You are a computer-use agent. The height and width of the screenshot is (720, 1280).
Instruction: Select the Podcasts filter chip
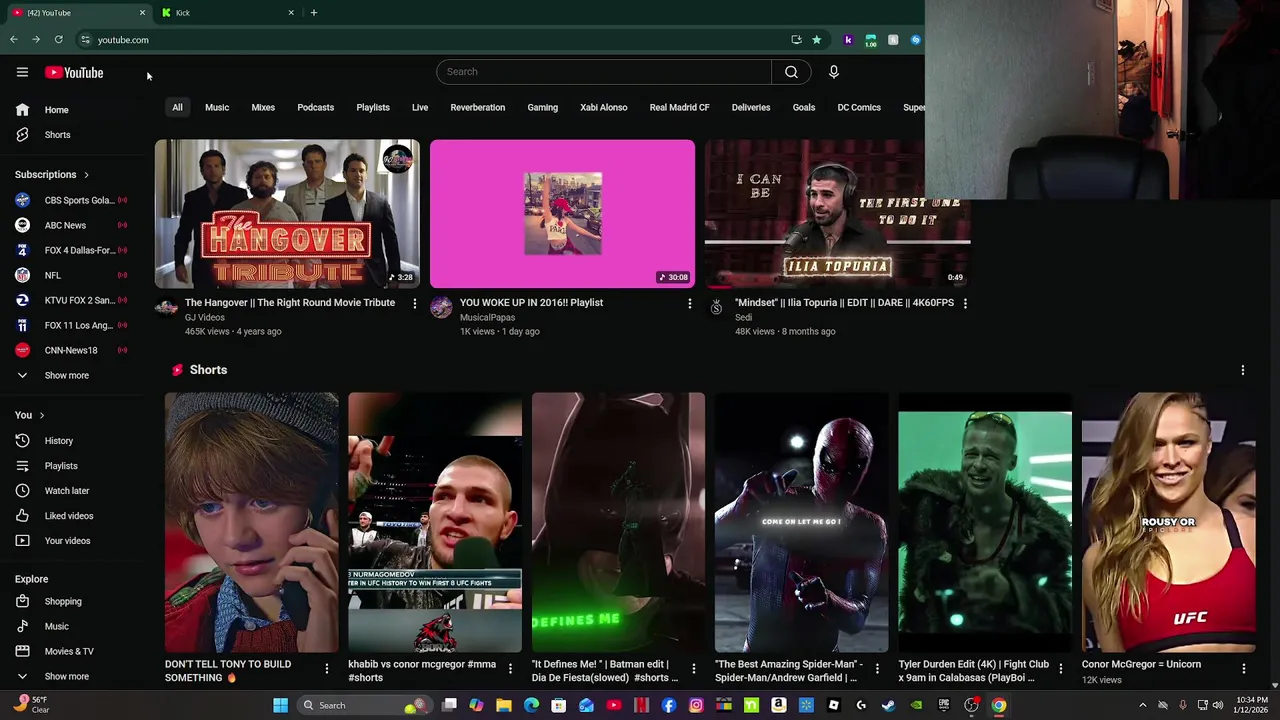coord(315,108)
